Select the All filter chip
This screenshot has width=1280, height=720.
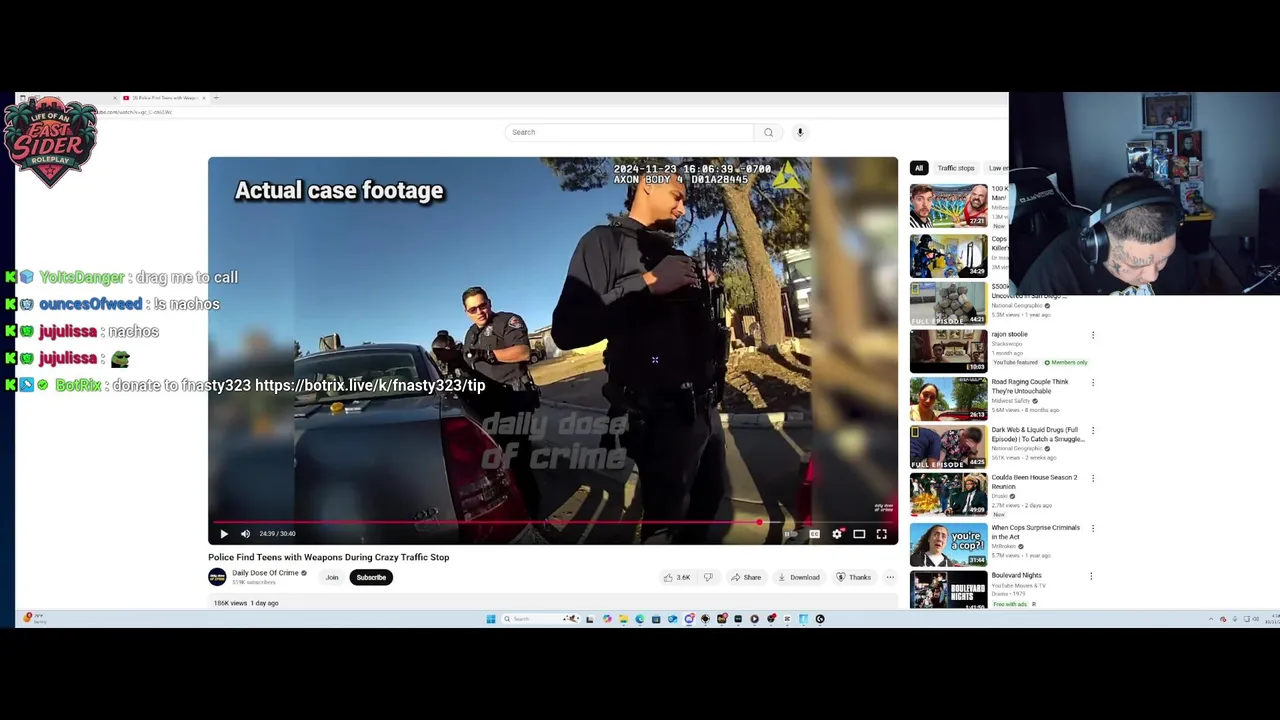point(919,168)
